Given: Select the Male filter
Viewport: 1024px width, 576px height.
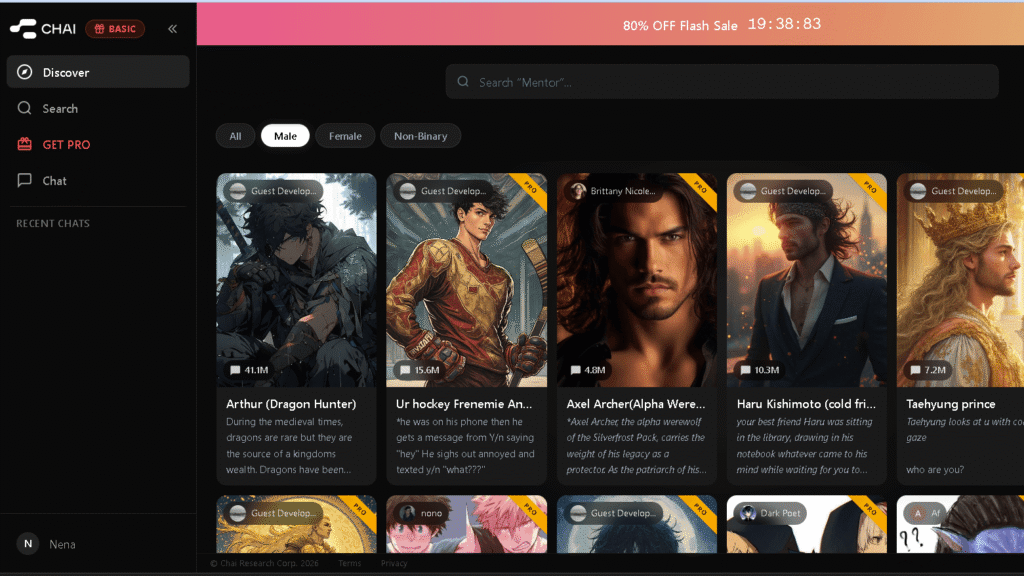Looking at the screenshot, I should click(x=285, y=136).
